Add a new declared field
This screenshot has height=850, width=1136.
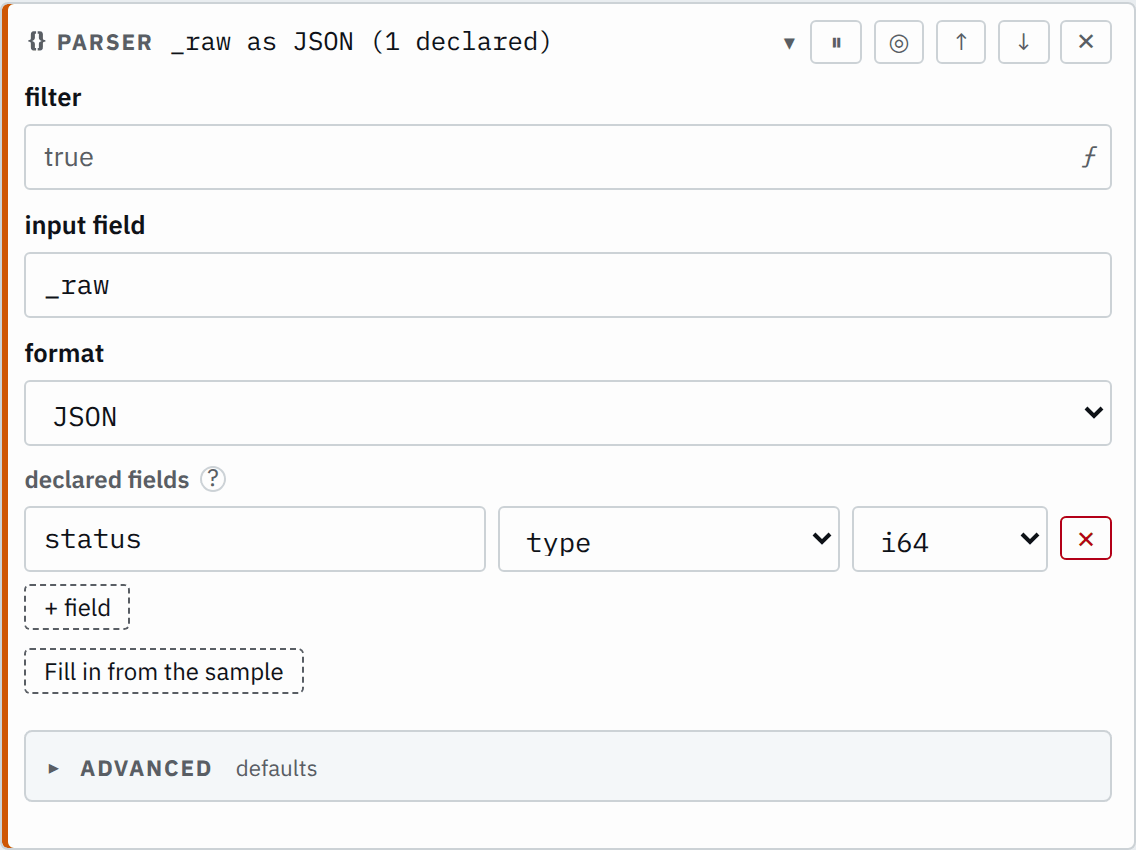77,607
